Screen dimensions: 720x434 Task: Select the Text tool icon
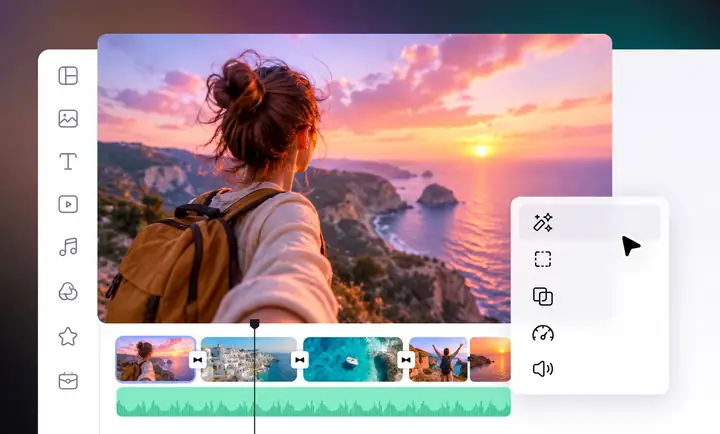click(68, 162)
